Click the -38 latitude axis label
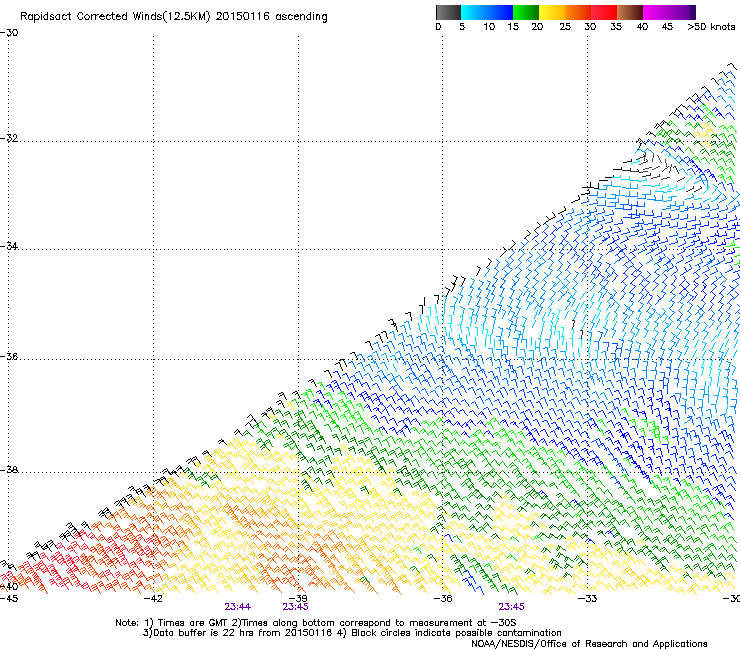 pos(9,470)
